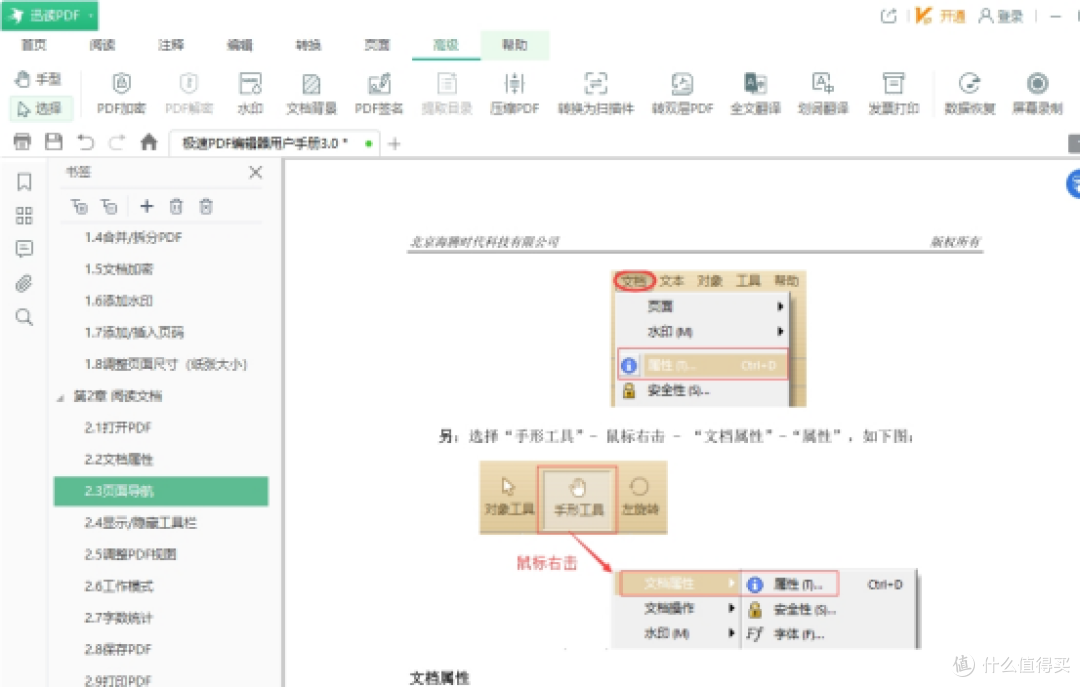Viewport: 1080px width, 687px height.
Task: Click the share icon in title bar
Action: pyautogui.click(x=889, y=16)
